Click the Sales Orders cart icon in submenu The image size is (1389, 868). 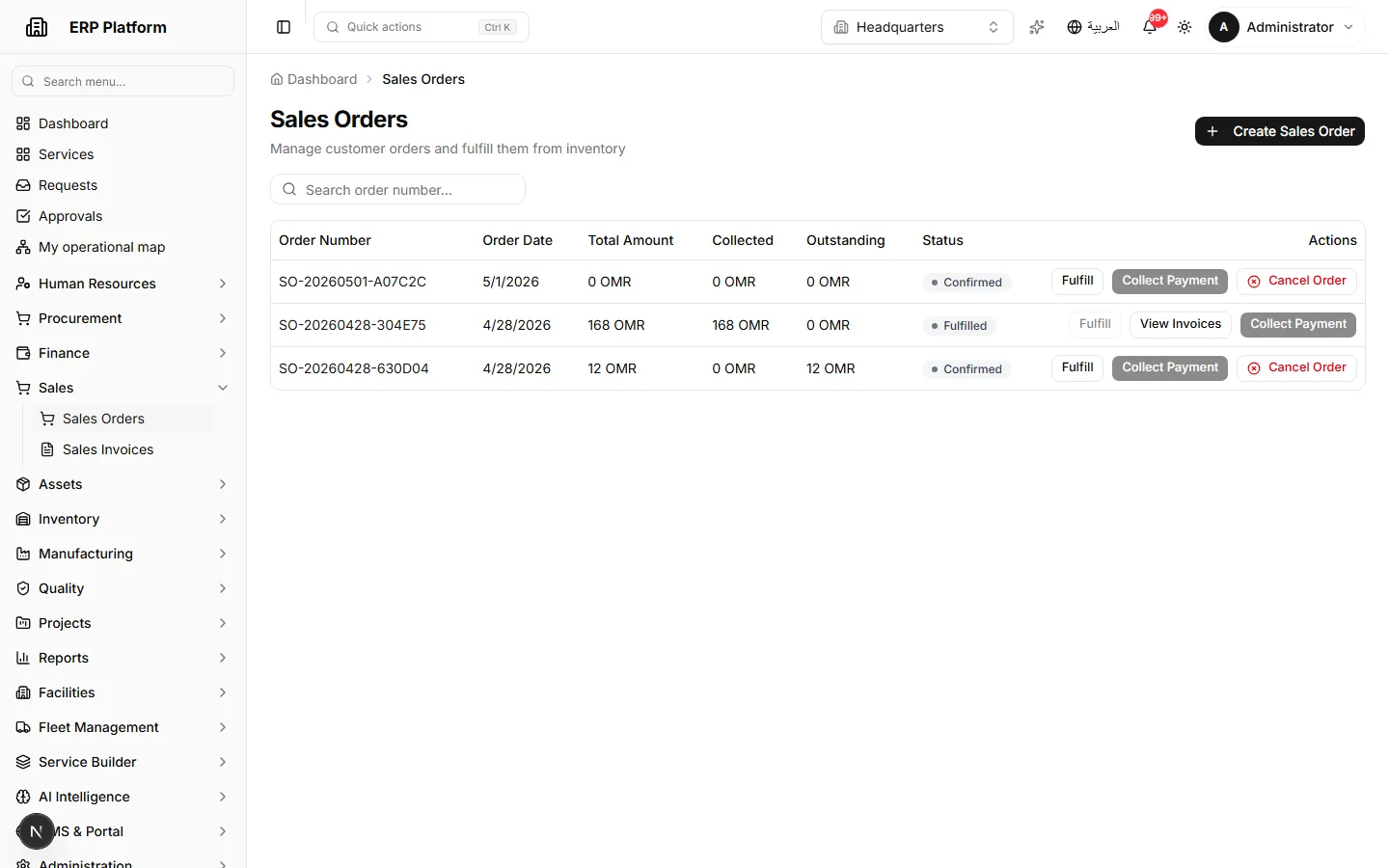coord(47,419)
